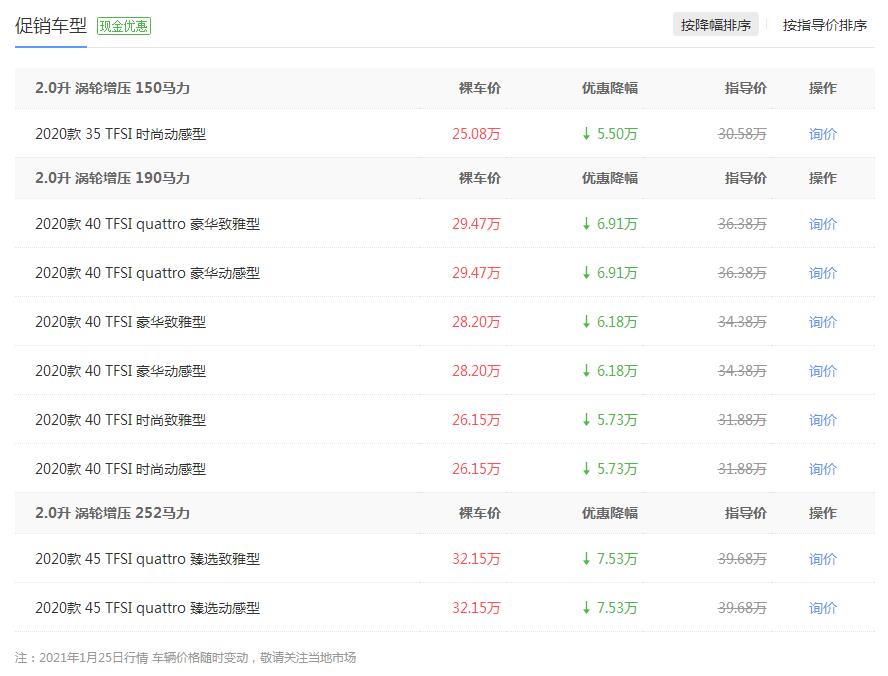Select model name 2020款 40 TFSI quattro 豪华致雅型

[x=147, y=224]
